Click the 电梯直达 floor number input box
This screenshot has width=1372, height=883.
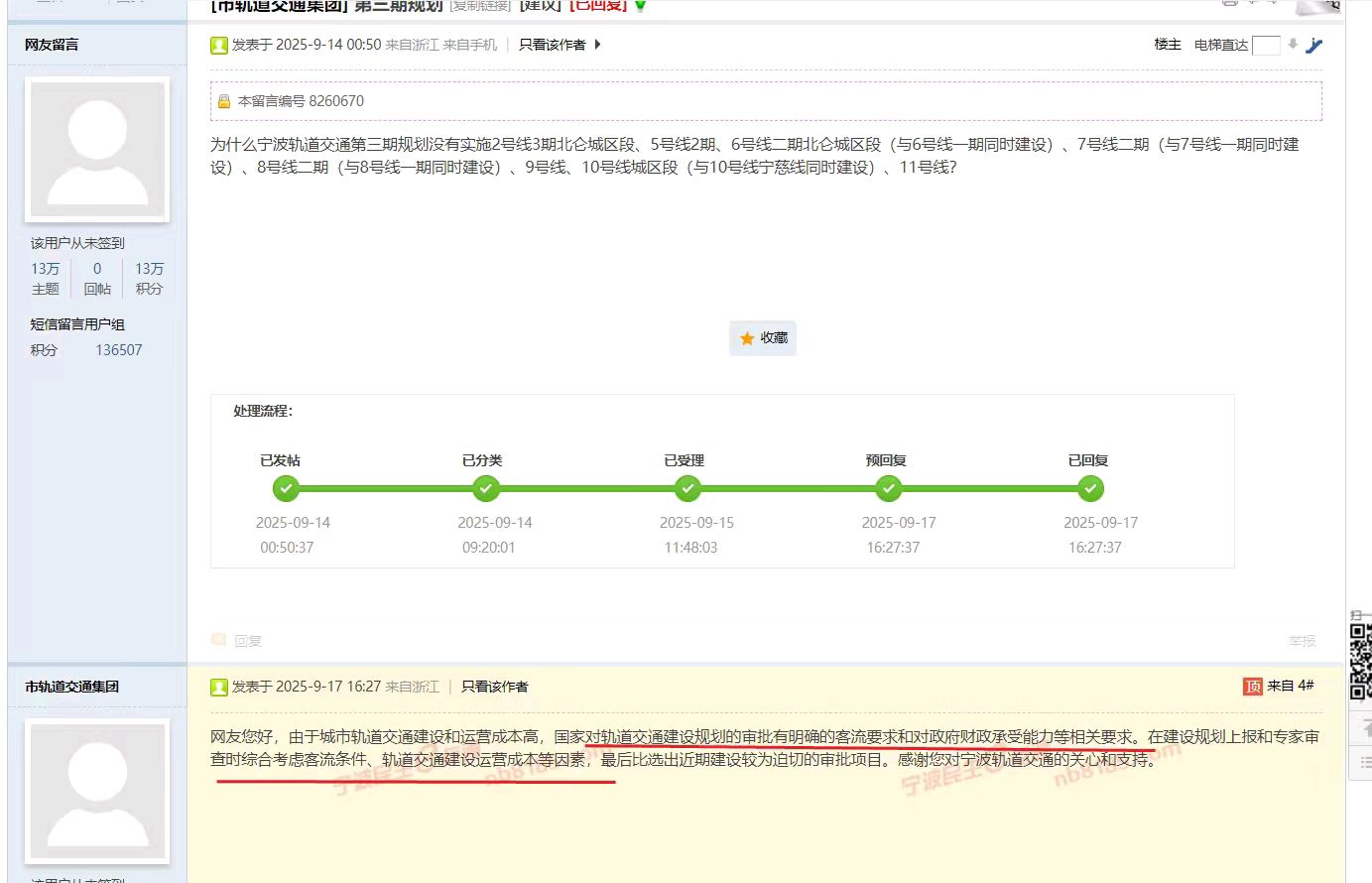point(1265,45)
